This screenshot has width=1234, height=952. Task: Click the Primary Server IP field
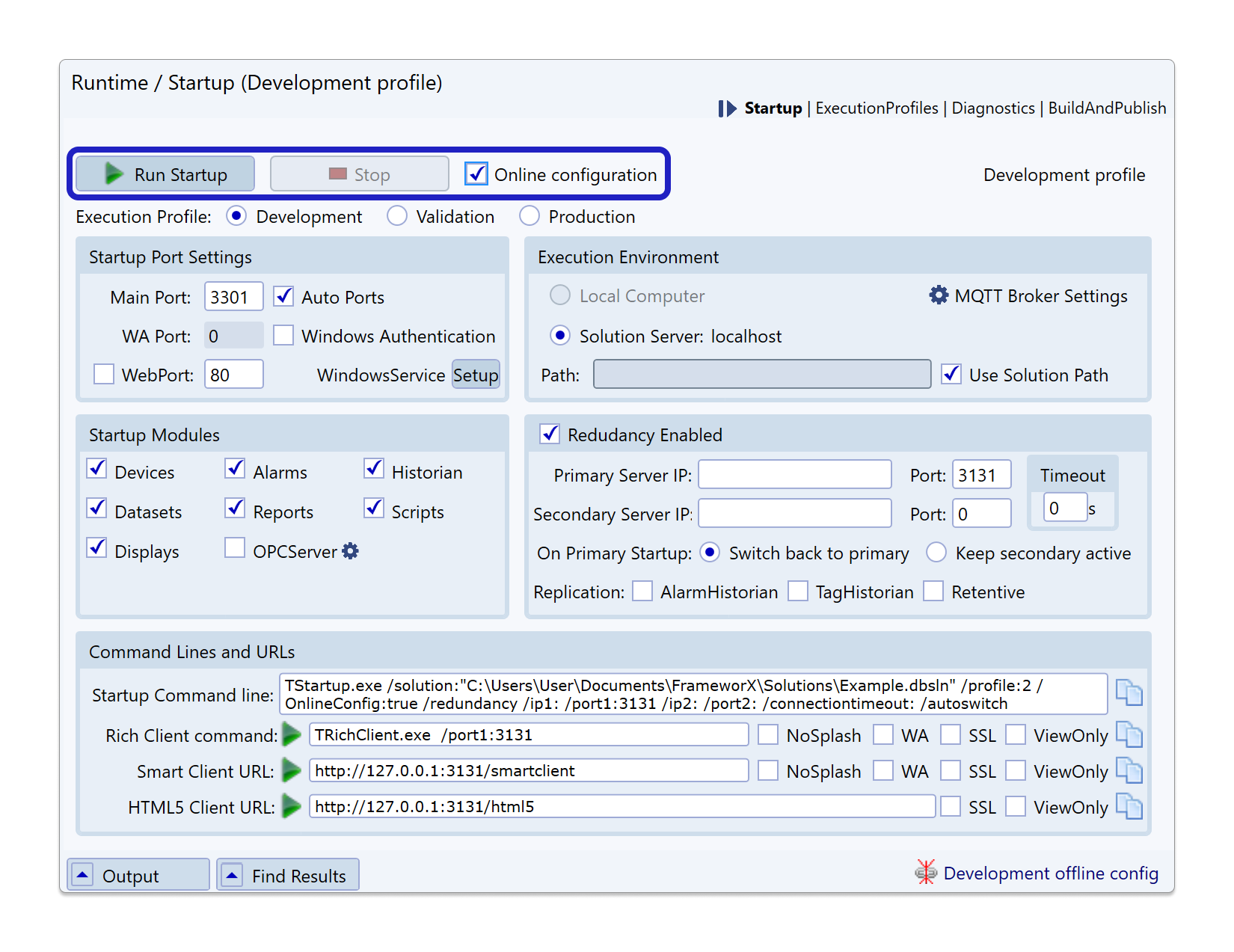(794, 475)
